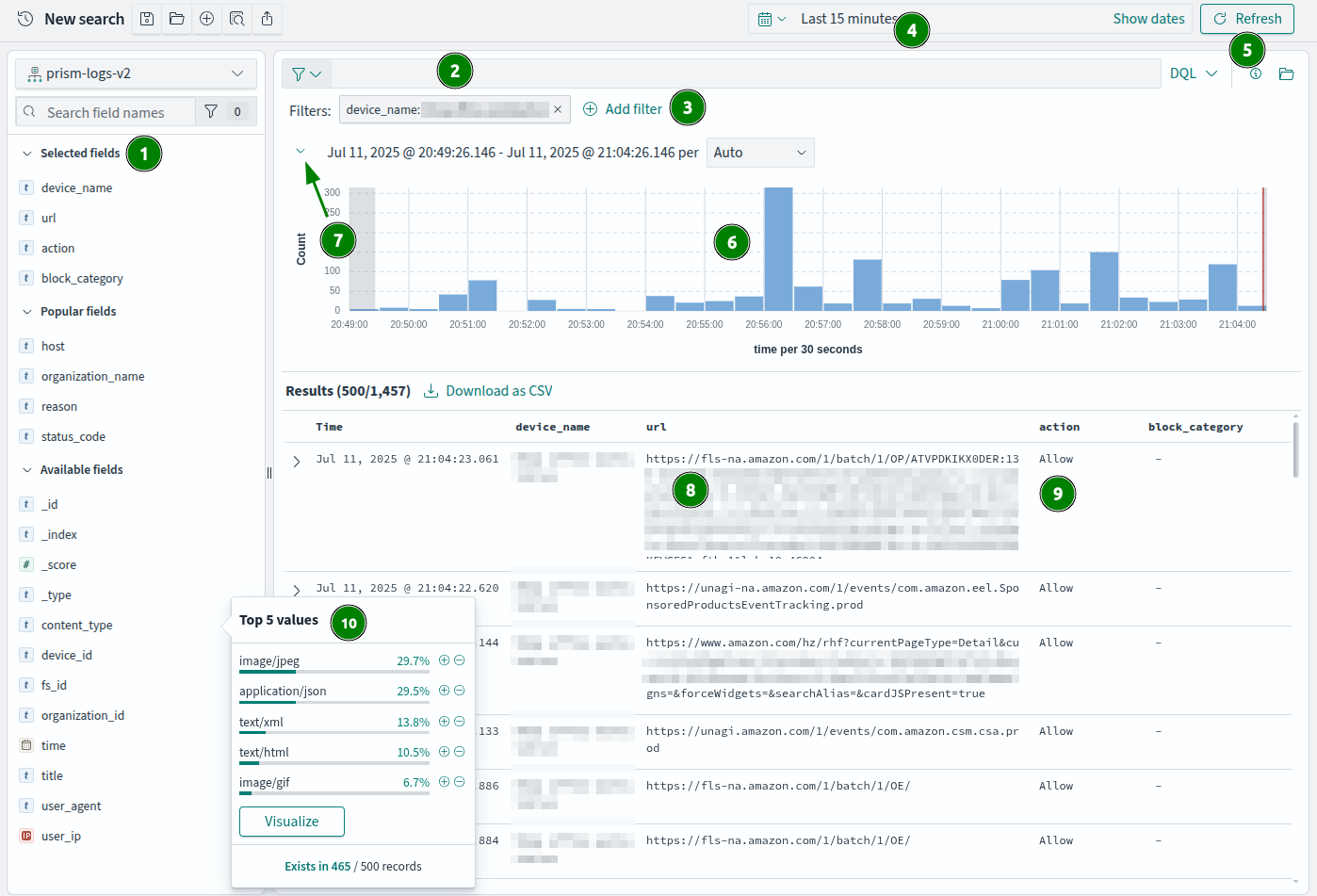Image resolution: width=1317 pixels, height=896 pixels.
Task: Toggle the field filter by type button
Action: coord(226,112)
